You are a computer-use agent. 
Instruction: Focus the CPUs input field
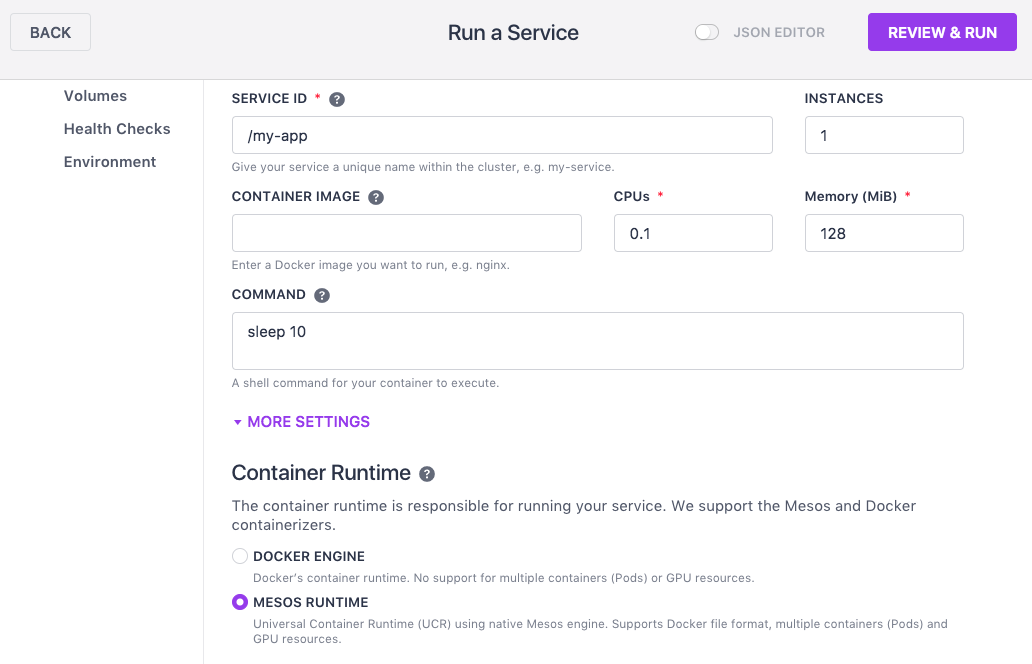tap(693, 233)
